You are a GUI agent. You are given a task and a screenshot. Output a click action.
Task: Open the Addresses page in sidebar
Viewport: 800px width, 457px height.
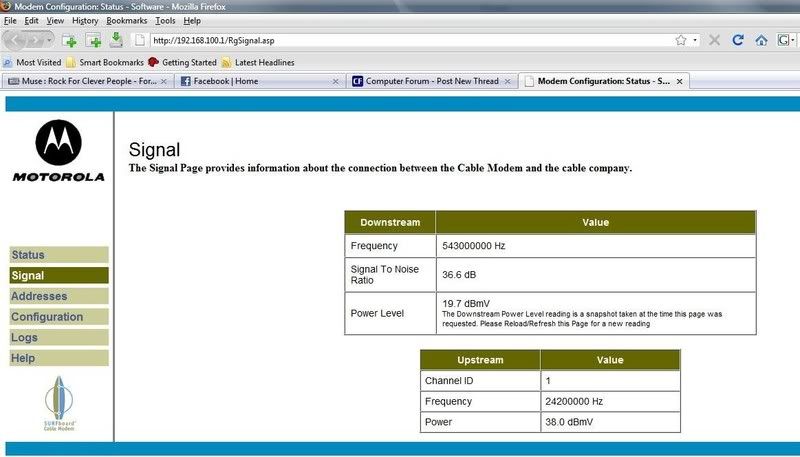click(x=58, y=296)
